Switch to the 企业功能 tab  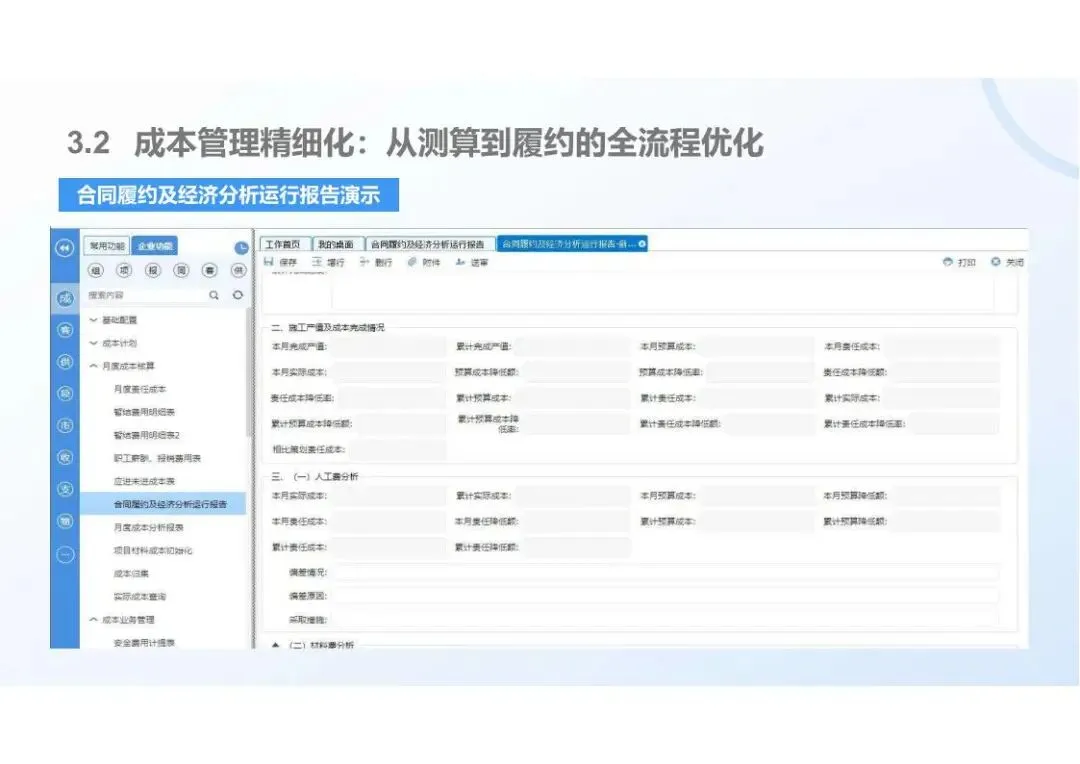[x=155, y=246]
